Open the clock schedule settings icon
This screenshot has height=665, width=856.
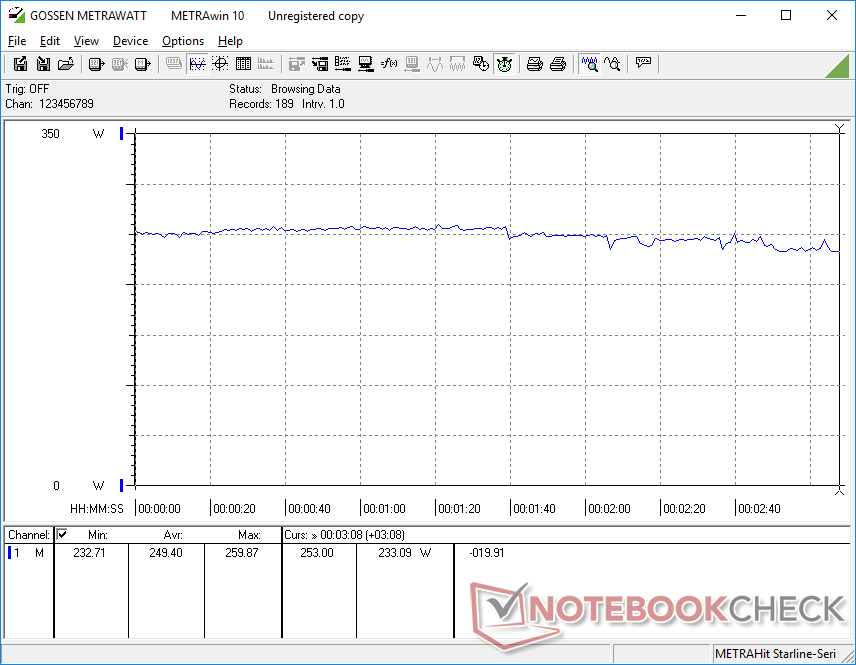point(480,64)
